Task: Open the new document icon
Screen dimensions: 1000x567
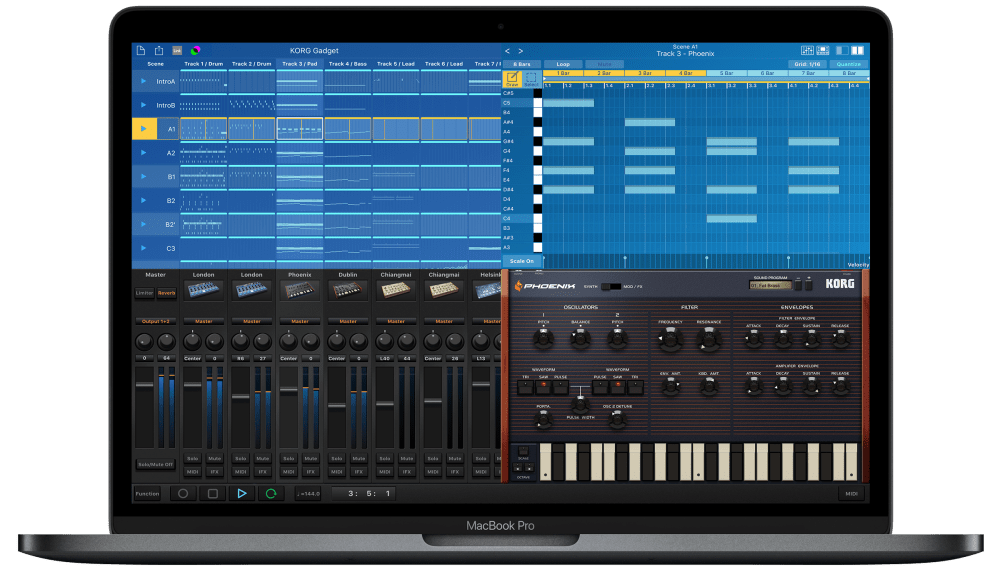Action: 140,50
